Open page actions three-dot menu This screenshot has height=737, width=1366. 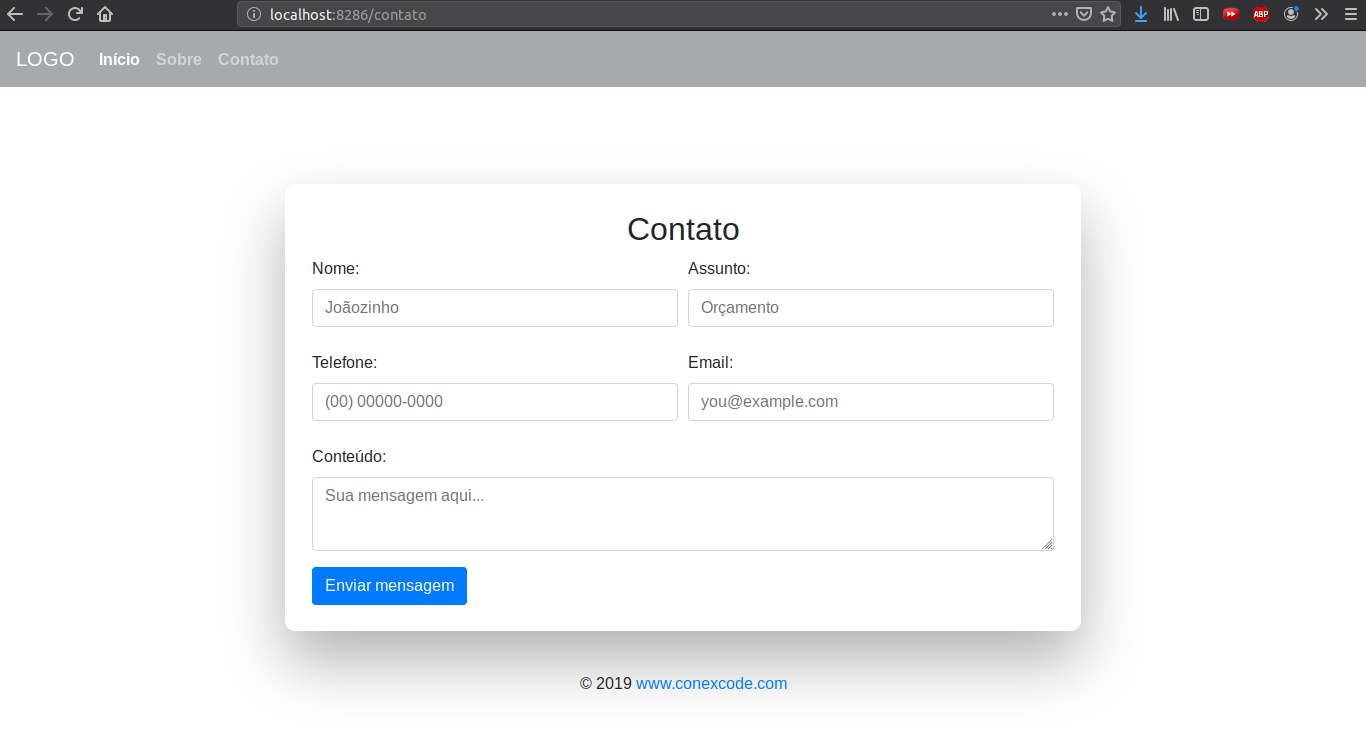point(1060,14)
